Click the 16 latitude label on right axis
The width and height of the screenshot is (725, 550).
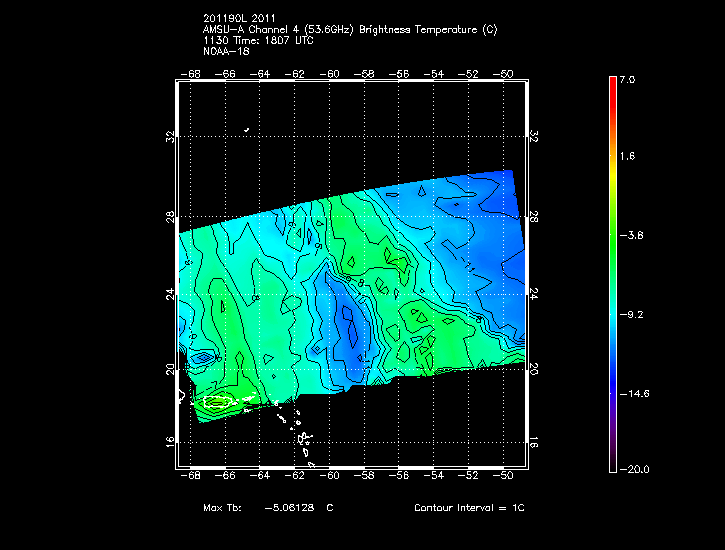click(534, 441)
